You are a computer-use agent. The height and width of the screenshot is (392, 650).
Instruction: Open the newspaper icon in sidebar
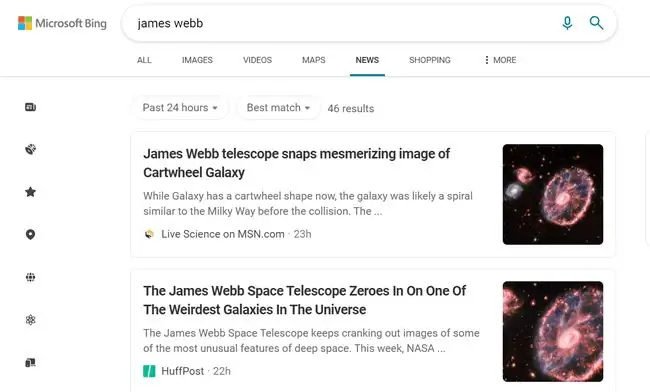pos(30,107)
